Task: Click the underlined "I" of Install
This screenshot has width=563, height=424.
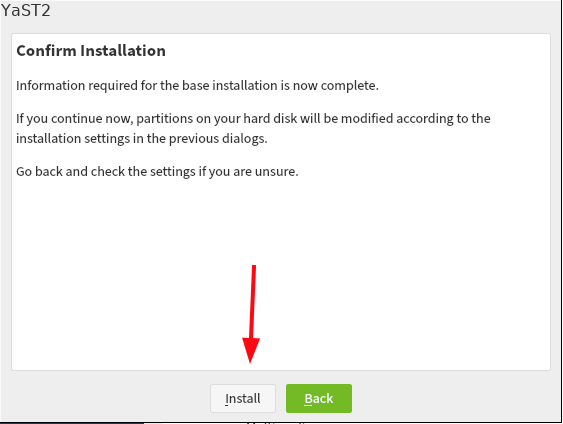Action: click(x=227, y=399)
